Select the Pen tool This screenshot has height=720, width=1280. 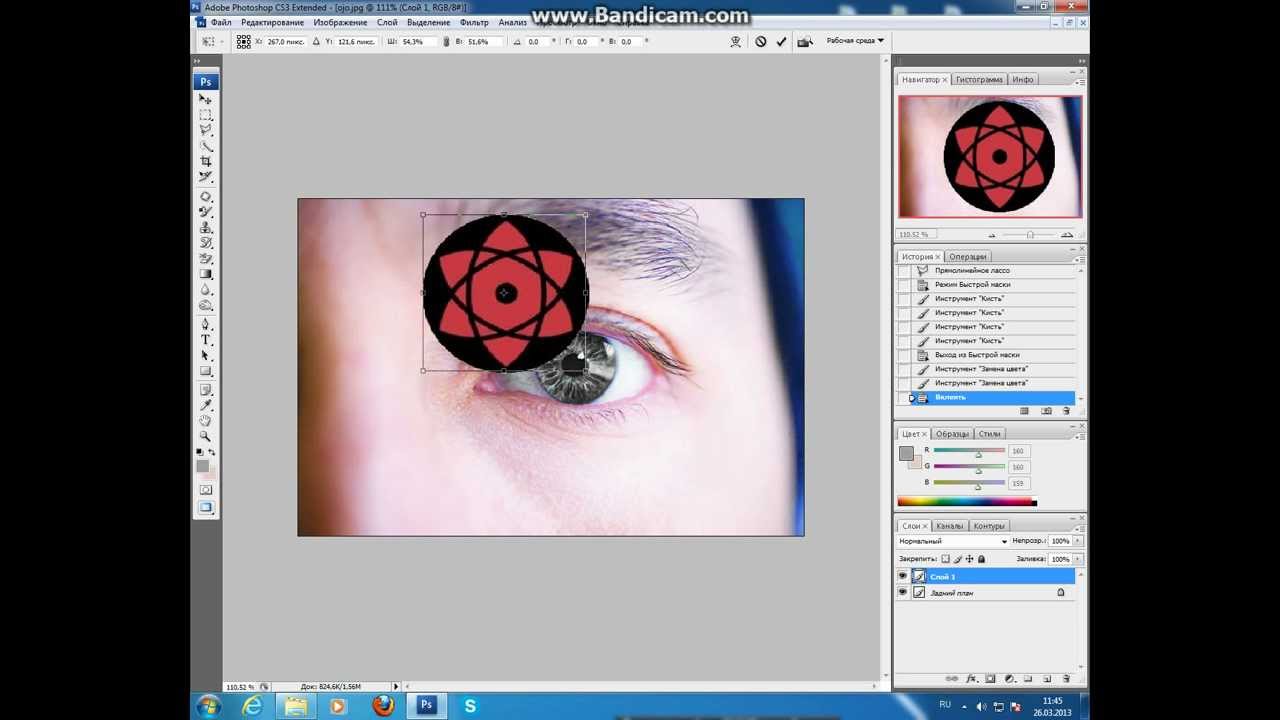pos(206,324)
